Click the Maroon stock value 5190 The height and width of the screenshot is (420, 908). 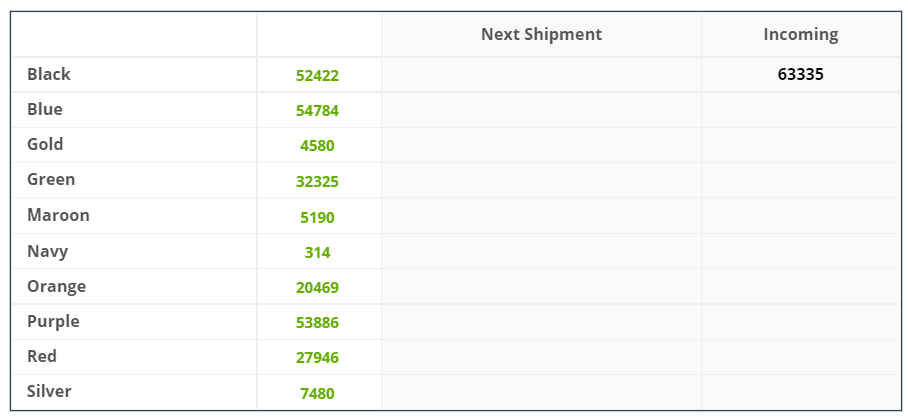point(317,218)
